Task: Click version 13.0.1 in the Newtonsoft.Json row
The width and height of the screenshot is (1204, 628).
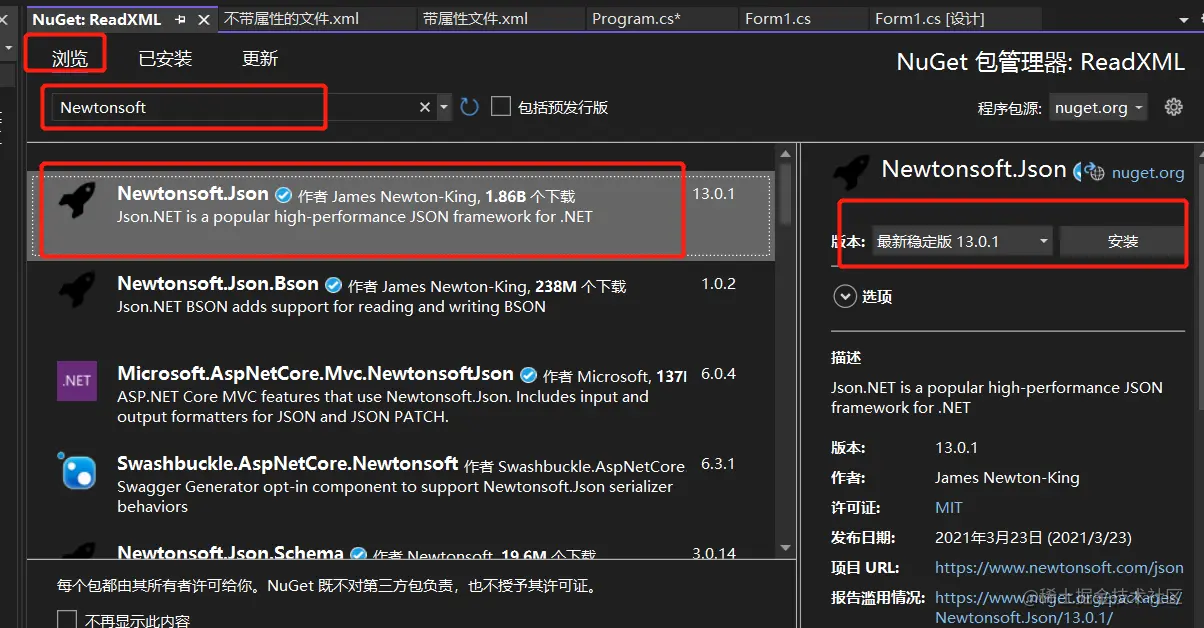Action: [714, 194]
